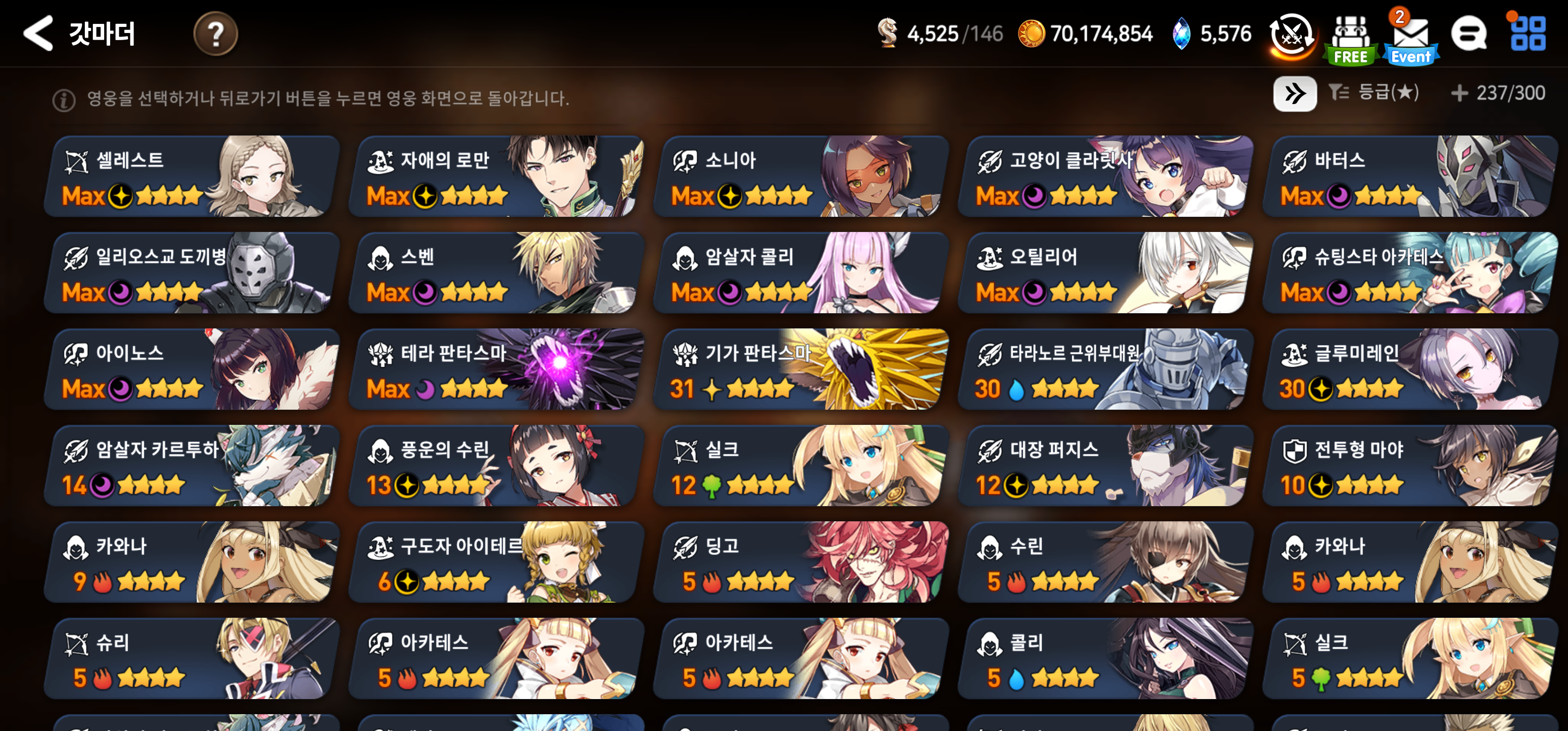The image size is (1568, 731).
Task: Open the blue grid main menu icon
Action: coord(1527,33)
